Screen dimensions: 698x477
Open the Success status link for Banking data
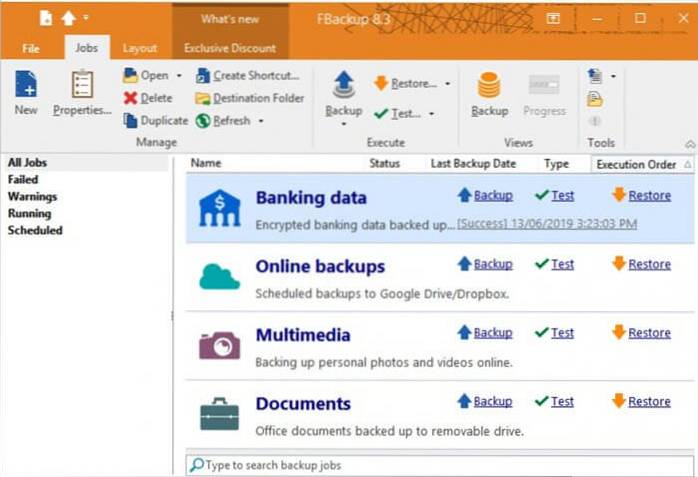(x=547, y=224)
